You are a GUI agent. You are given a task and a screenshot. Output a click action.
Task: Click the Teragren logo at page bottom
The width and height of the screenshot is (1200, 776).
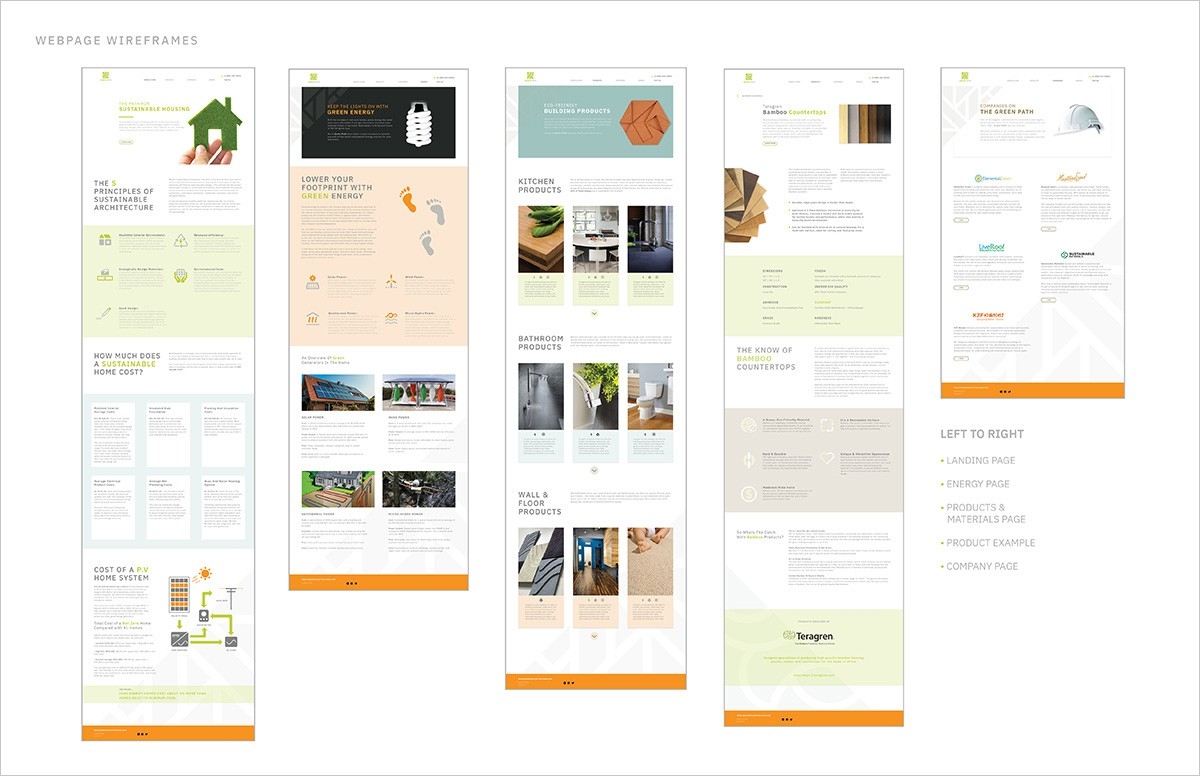tap(812, 636)
